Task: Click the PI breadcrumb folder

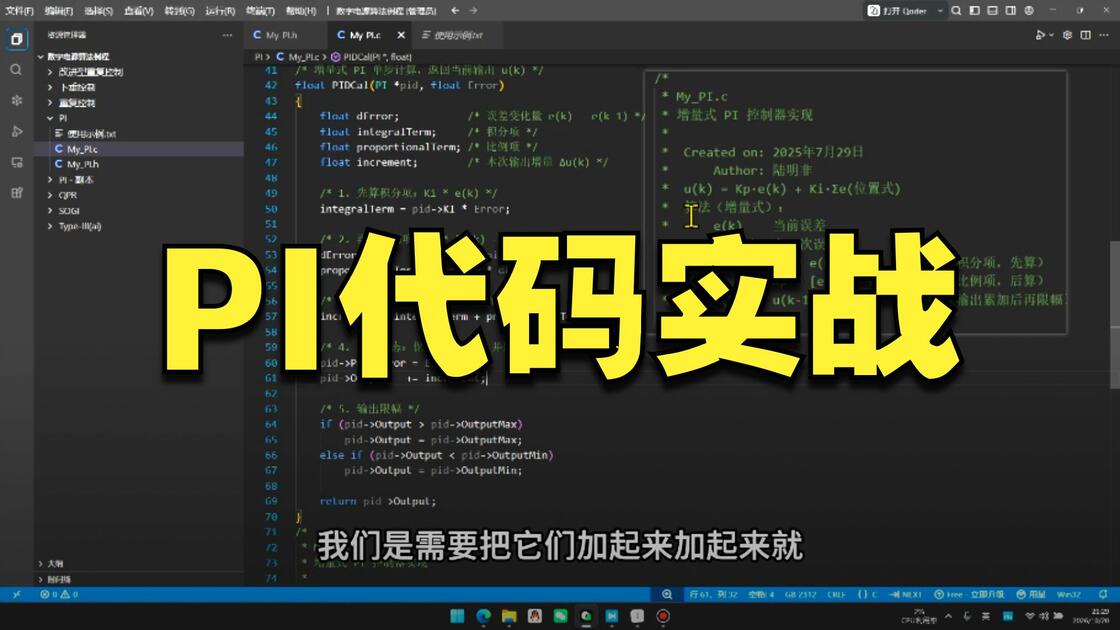Action: click(x=259, y=57)
